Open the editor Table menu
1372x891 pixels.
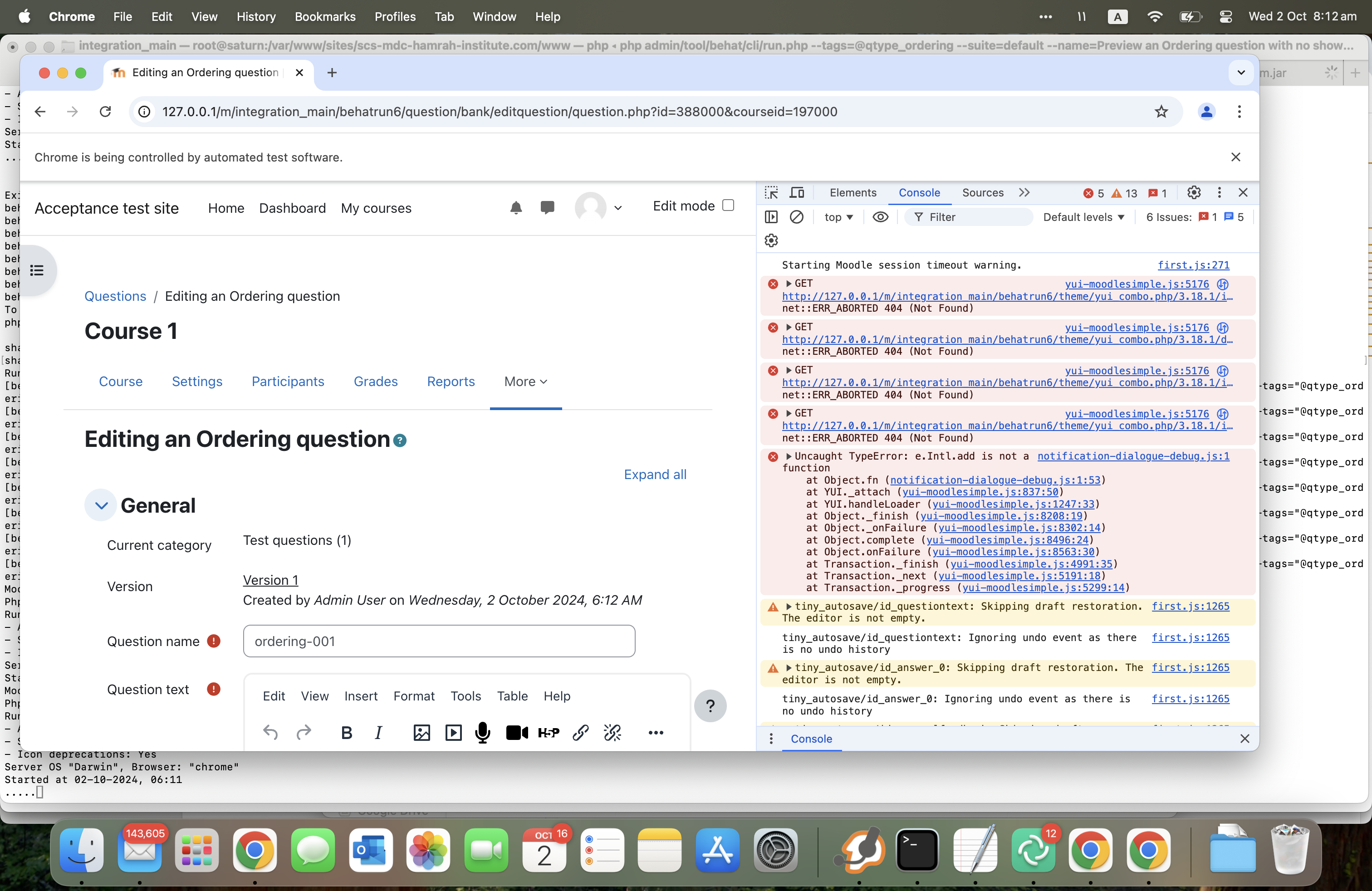(x=513, y=696)
